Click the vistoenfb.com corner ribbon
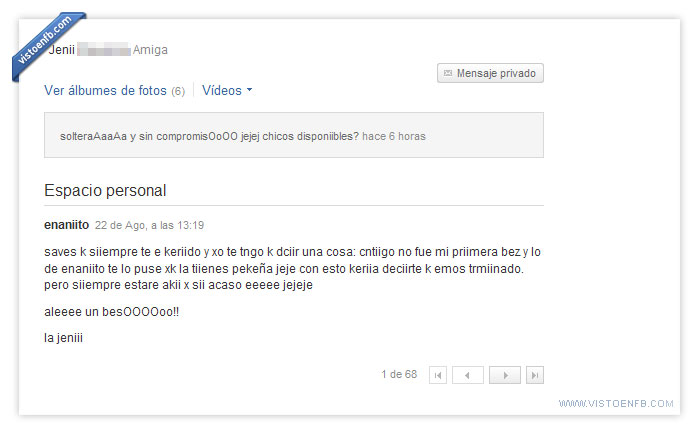 pos(46,44)
